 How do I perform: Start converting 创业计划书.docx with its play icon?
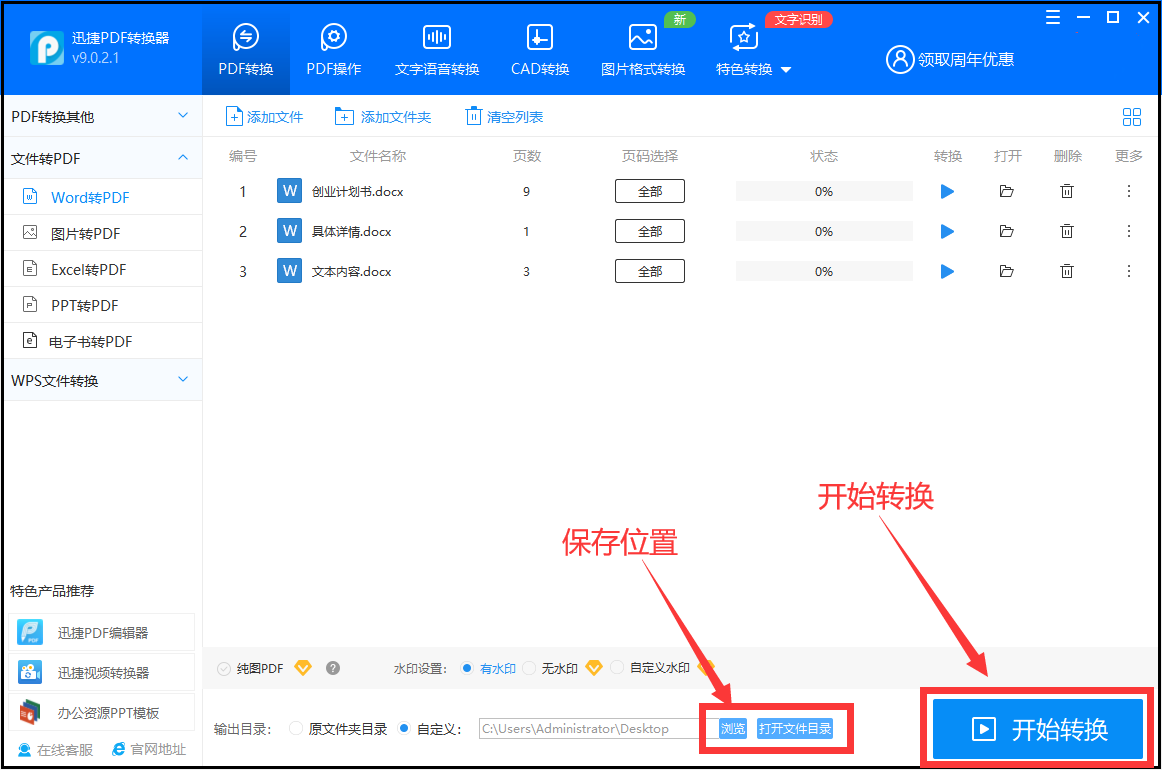tap(946, 190)
